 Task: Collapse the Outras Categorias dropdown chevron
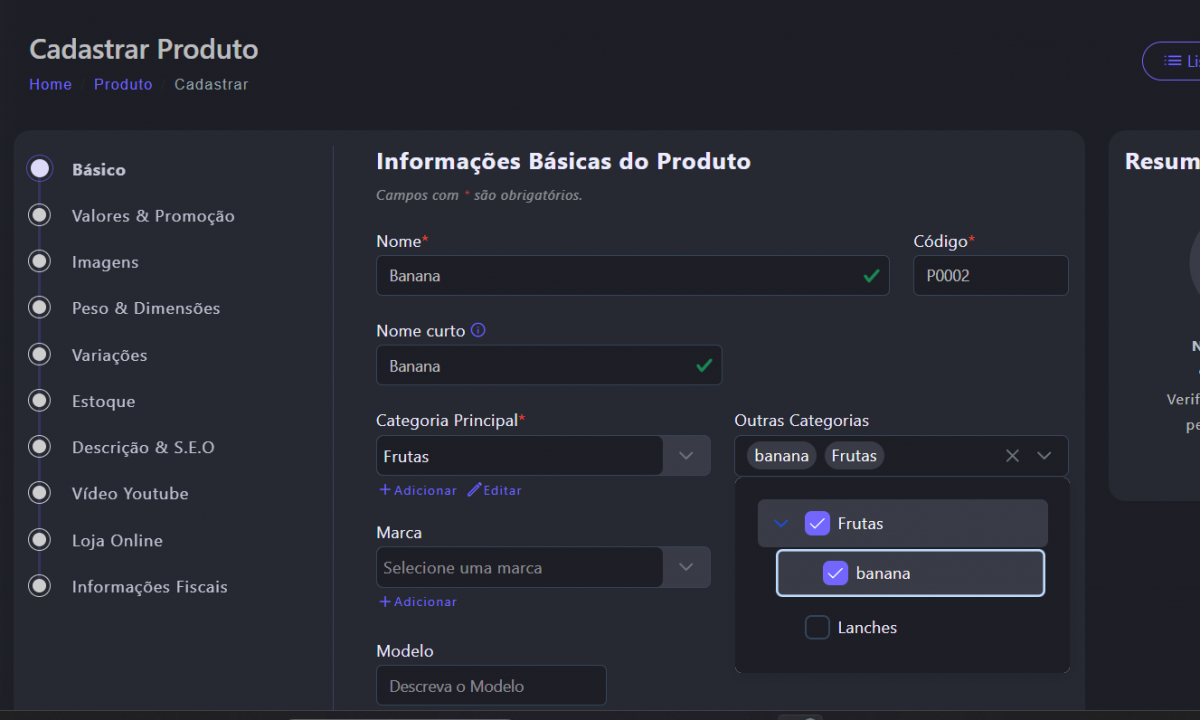click(x=1044, y=456)
